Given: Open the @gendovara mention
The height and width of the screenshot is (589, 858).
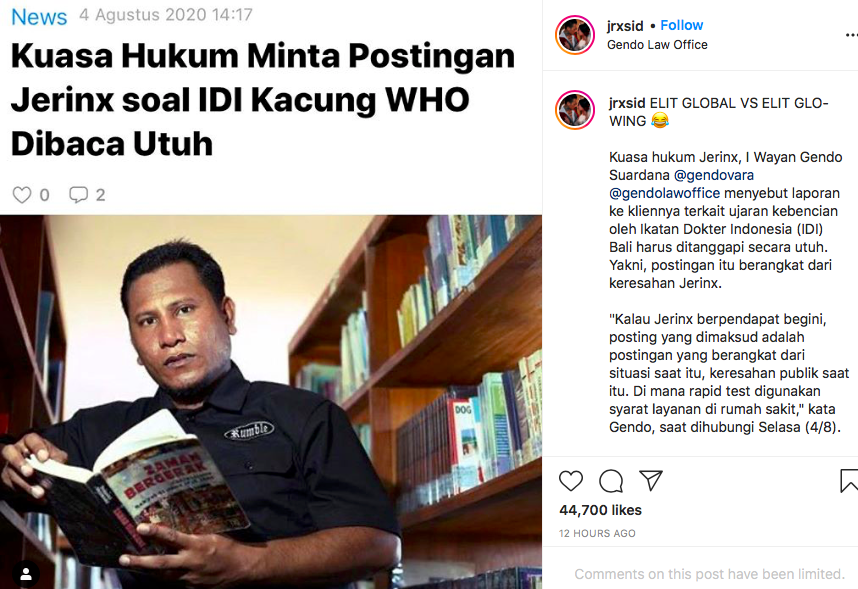Looking at the screenshot, I should [x=714, y=175].
